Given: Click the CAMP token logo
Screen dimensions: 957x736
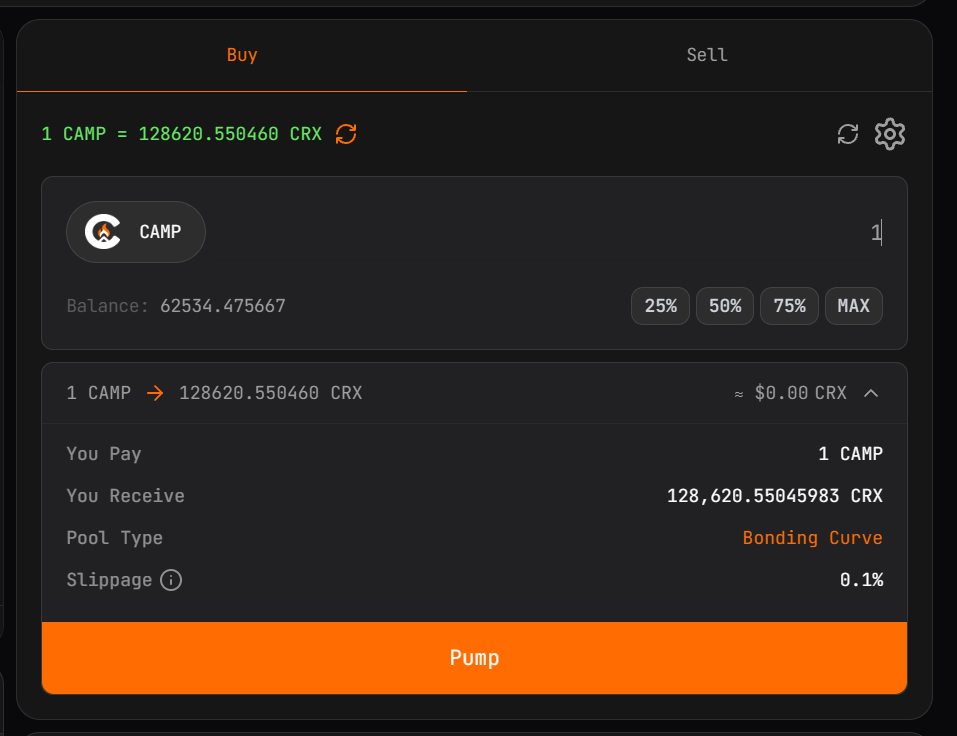Looking at the screenshot, I should pyautogui.click(x=102, y=232).
